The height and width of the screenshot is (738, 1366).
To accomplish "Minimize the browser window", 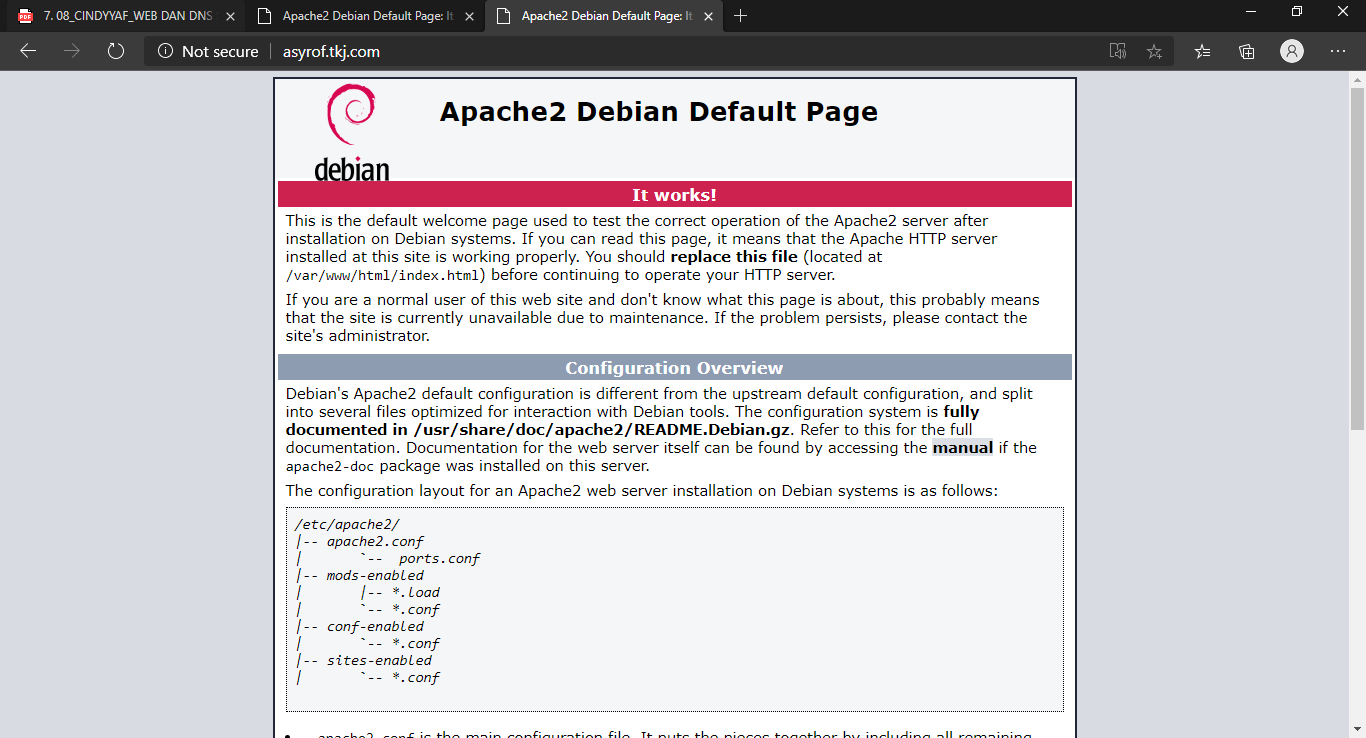I will tap(1251, 11).
